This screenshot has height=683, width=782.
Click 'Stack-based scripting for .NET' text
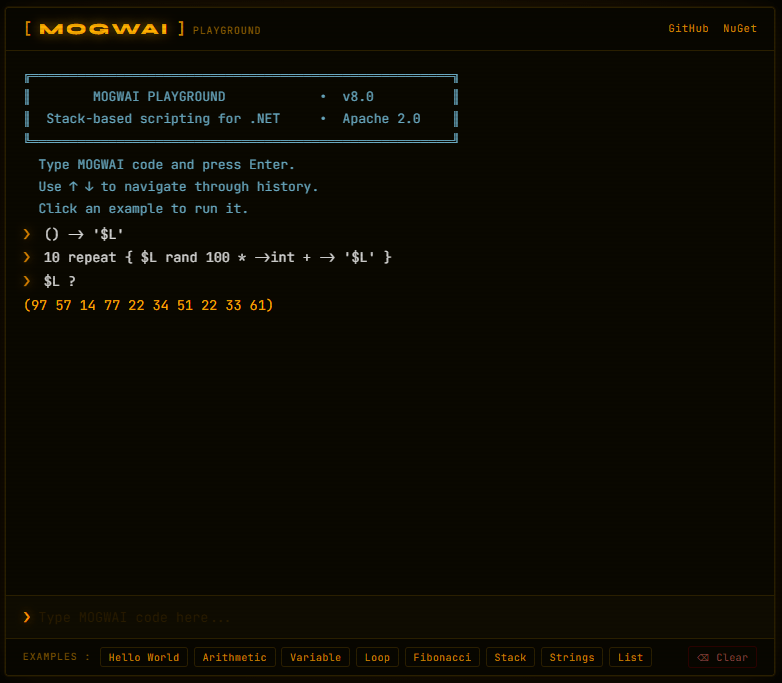(163, 119)
